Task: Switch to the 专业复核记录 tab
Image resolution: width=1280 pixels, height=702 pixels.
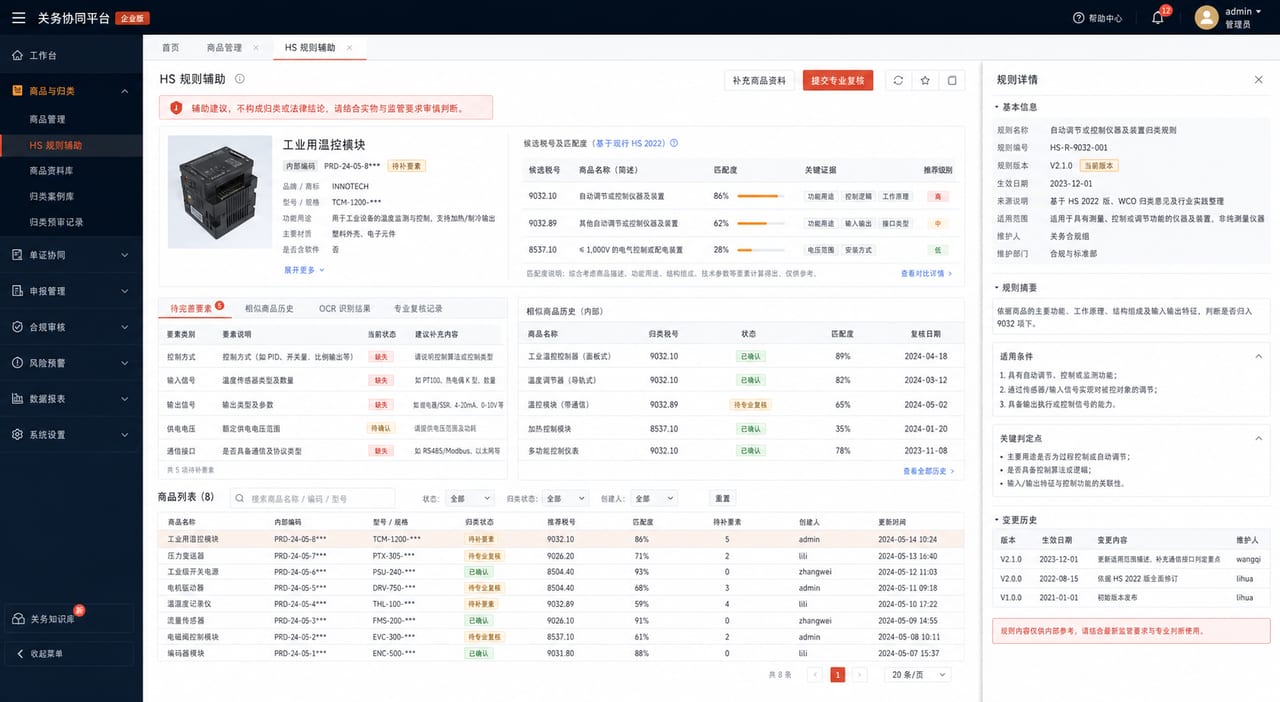Action: coord(418,308)
